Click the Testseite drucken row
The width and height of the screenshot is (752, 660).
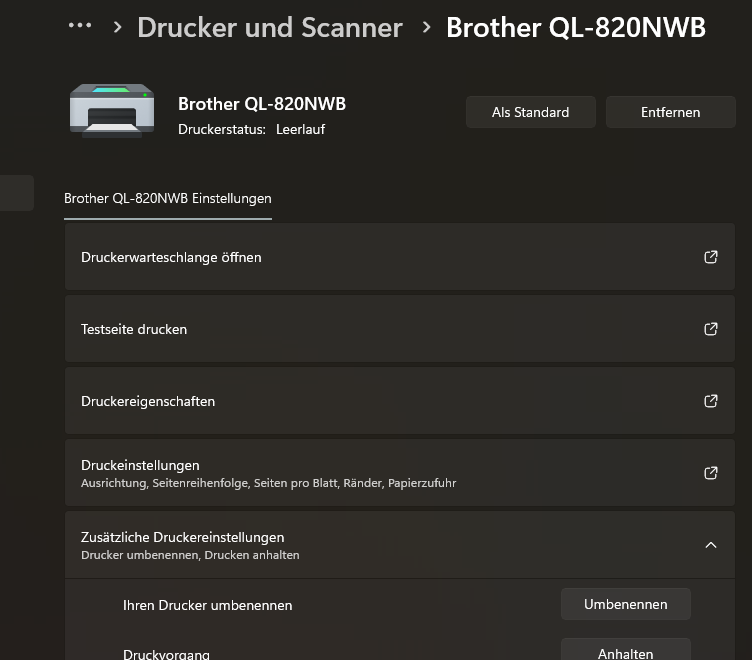point(380,329)
